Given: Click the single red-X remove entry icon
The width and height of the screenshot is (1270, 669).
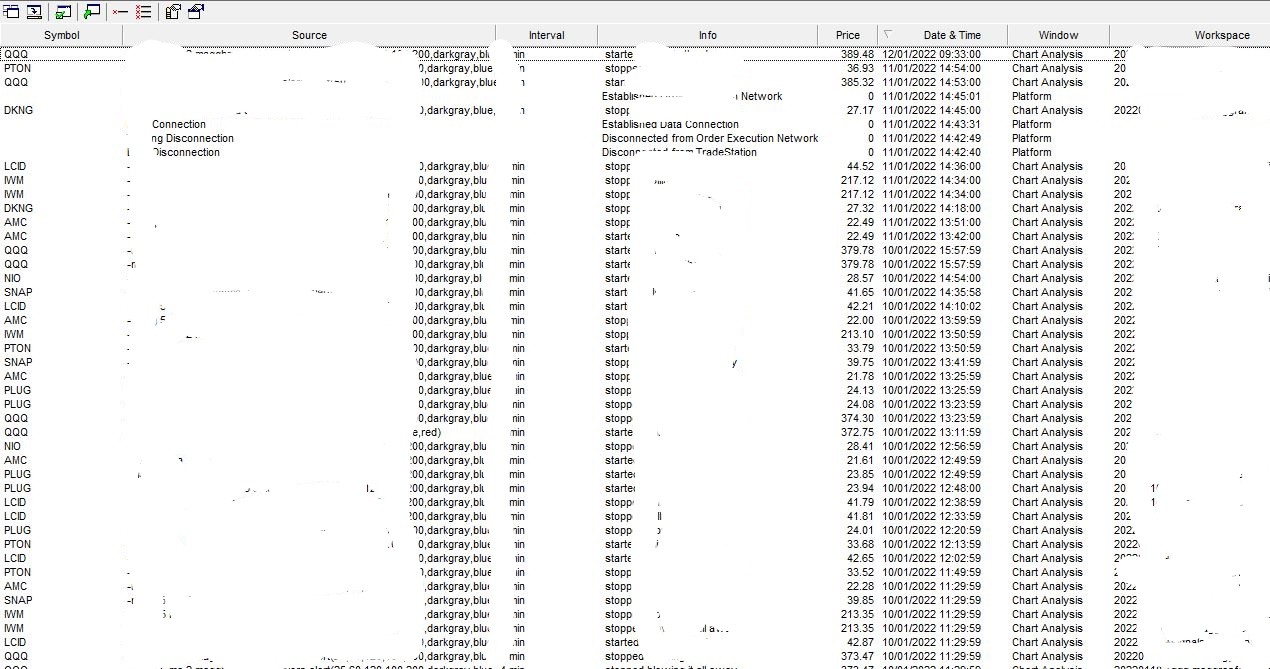Looking at the screenshot, I should click(120, 12).
